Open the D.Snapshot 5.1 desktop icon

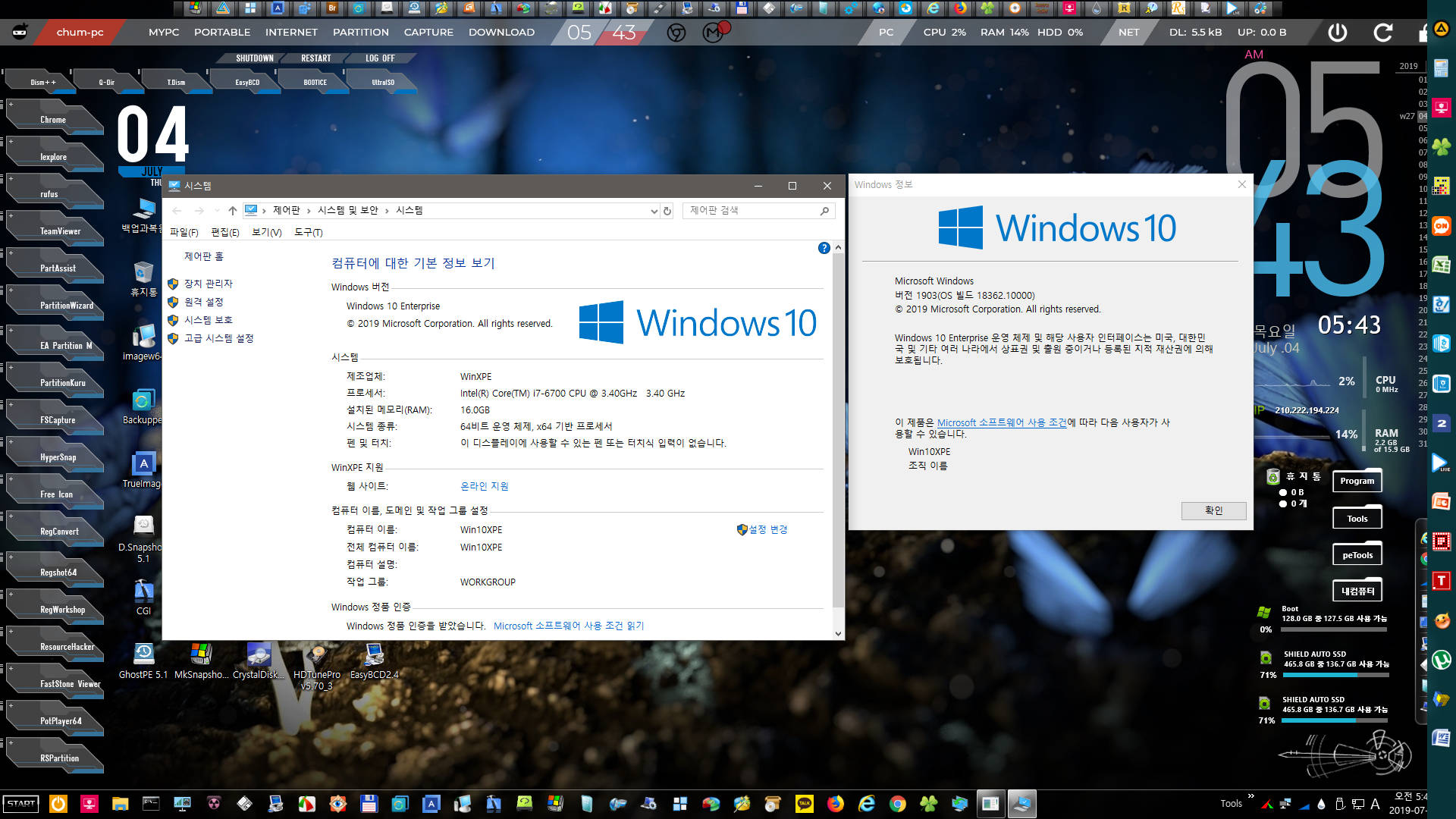click(143, 538)
